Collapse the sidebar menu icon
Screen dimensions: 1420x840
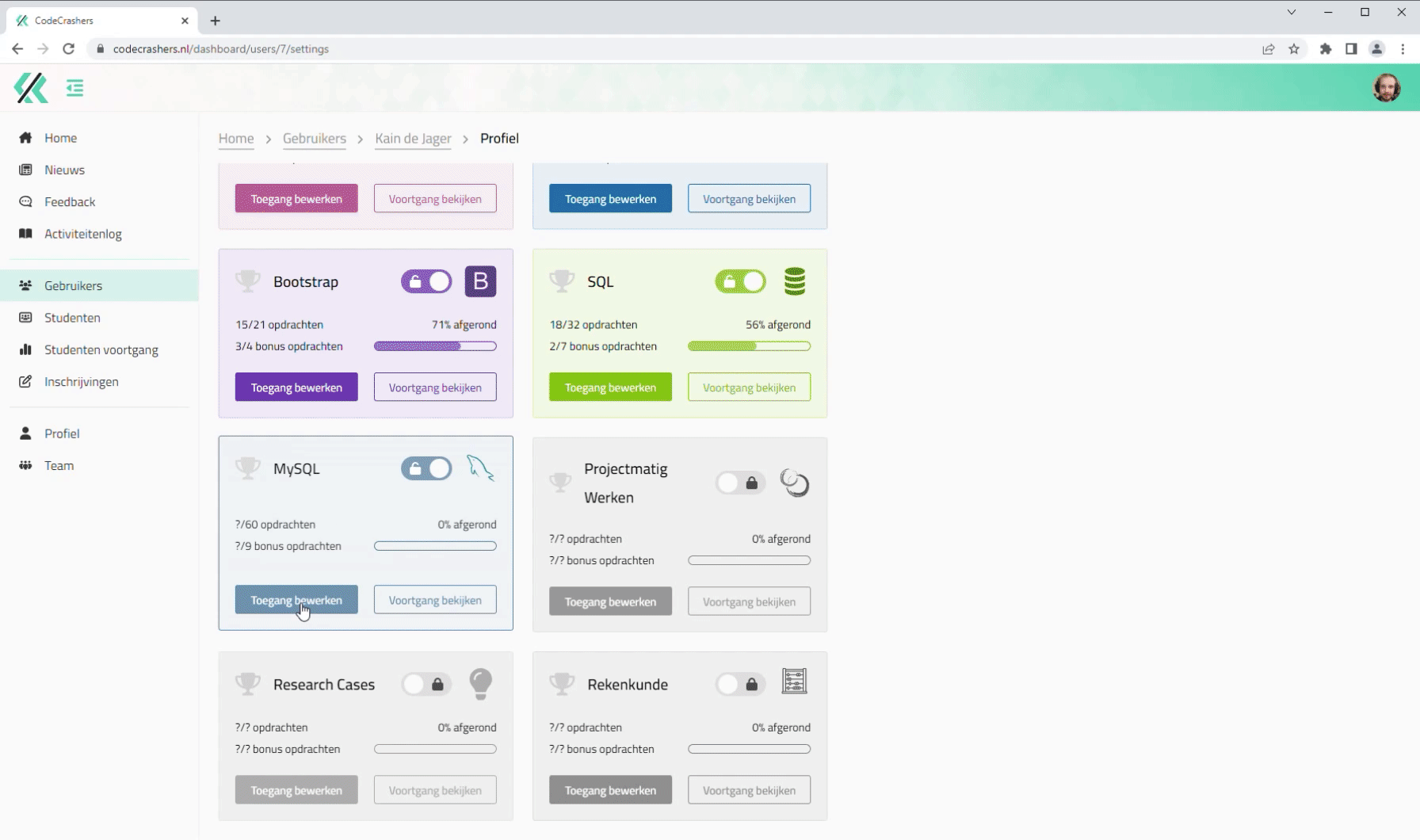click(74, 88)
